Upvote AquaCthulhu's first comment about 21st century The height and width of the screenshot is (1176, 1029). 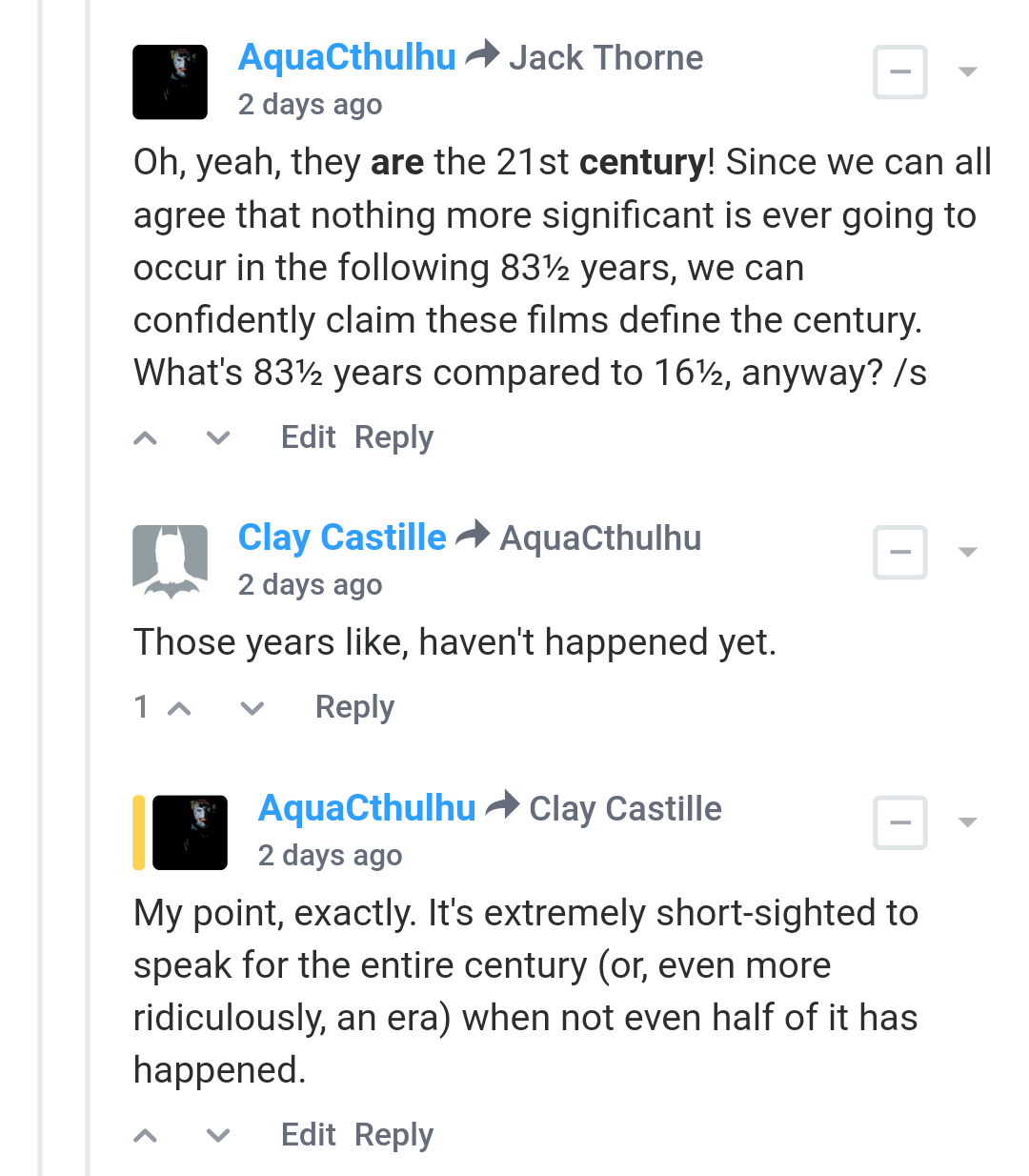pyautogui.click(x=145, y=438)
